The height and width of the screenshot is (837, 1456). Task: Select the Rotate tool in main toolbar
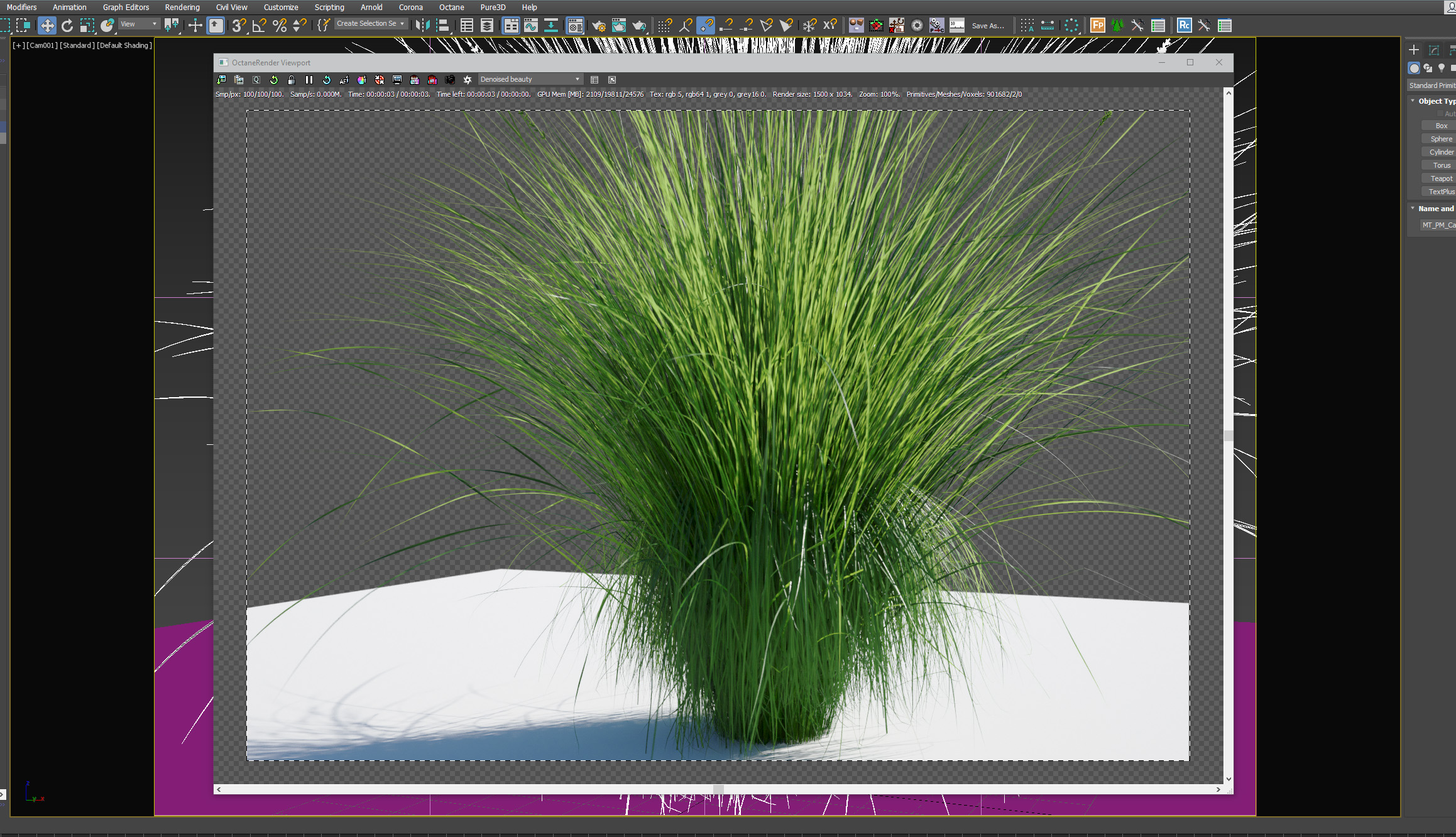pyautogui.click(x=67, y=26)
